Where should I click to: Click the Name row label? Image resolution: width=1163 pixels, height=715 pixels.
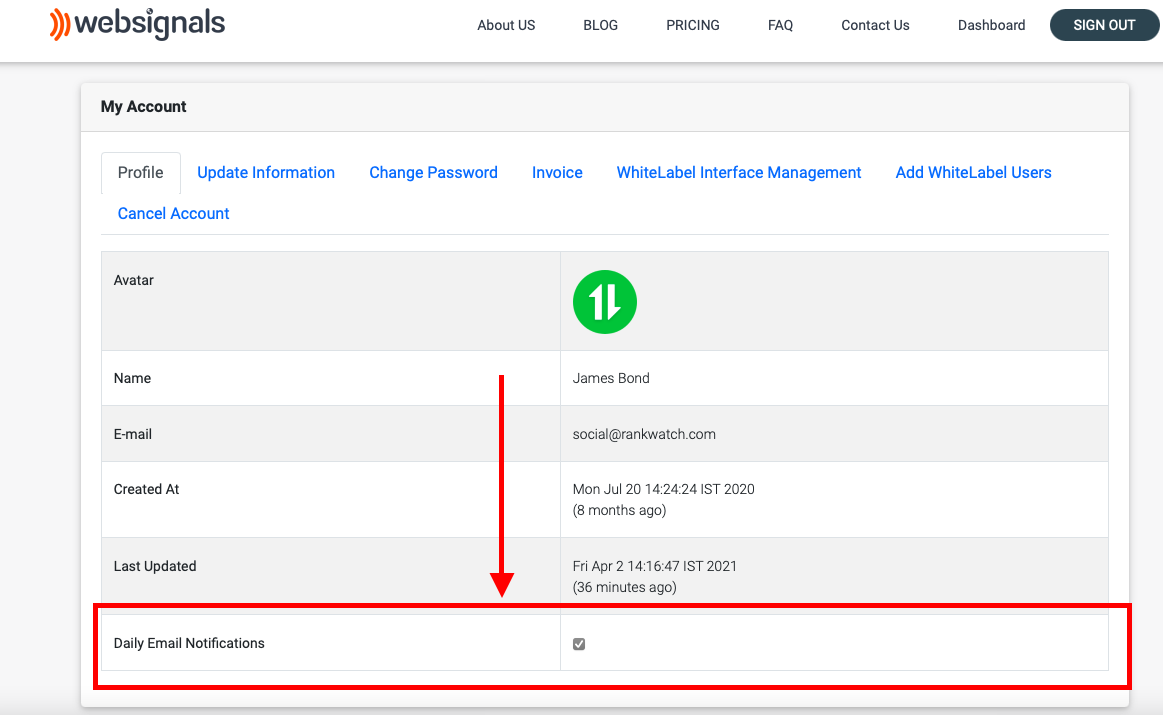pos(132,378)
